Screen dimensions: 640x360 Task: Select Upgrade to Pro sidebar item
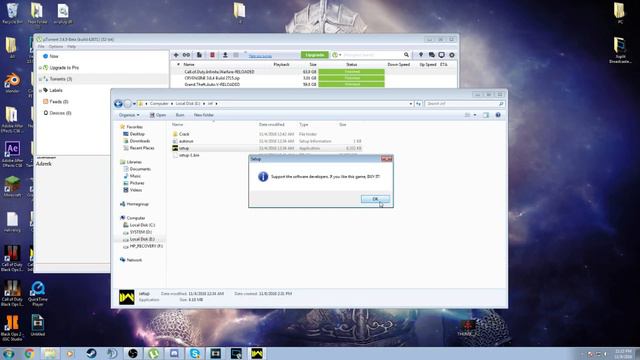coord(64,68)
